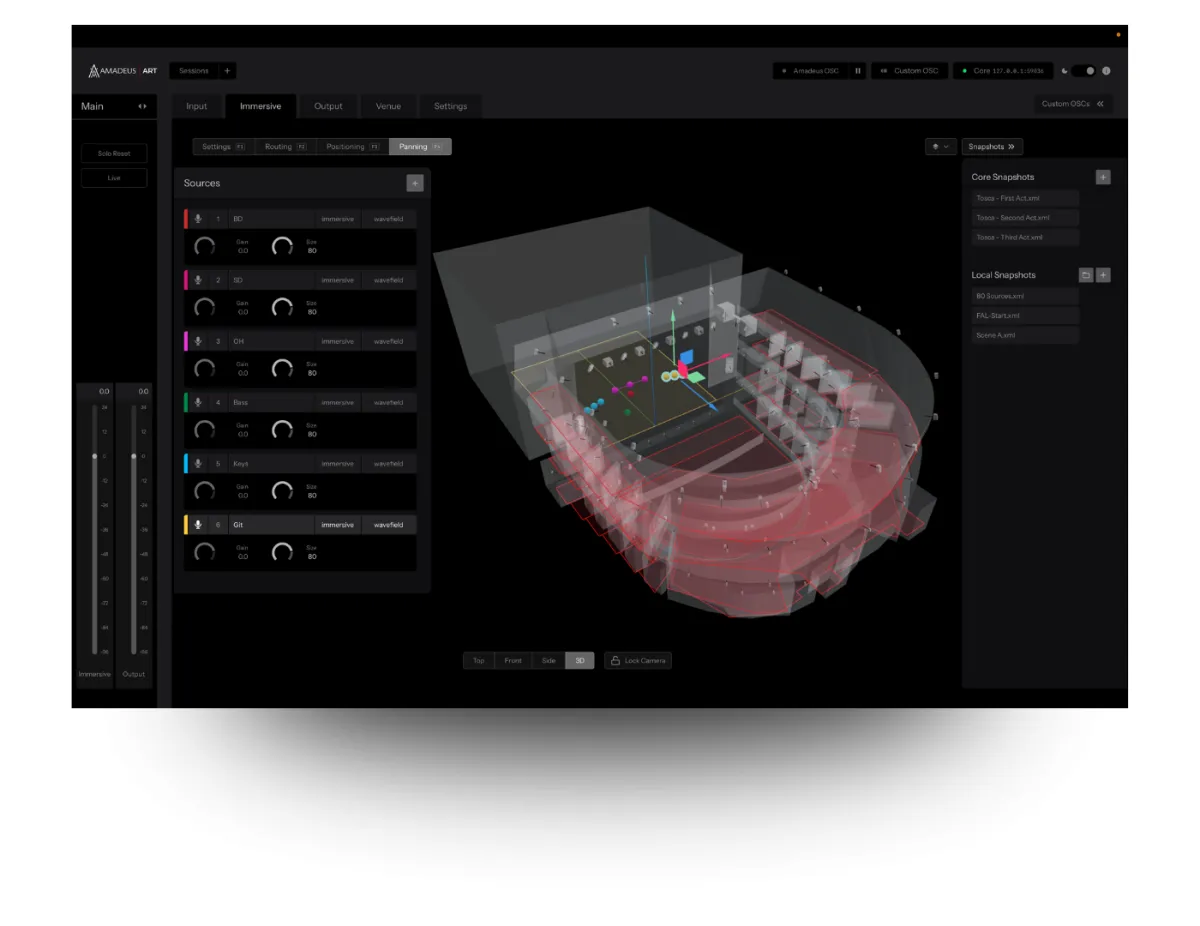Click the mic icon on the Git source

pos(197,525)
